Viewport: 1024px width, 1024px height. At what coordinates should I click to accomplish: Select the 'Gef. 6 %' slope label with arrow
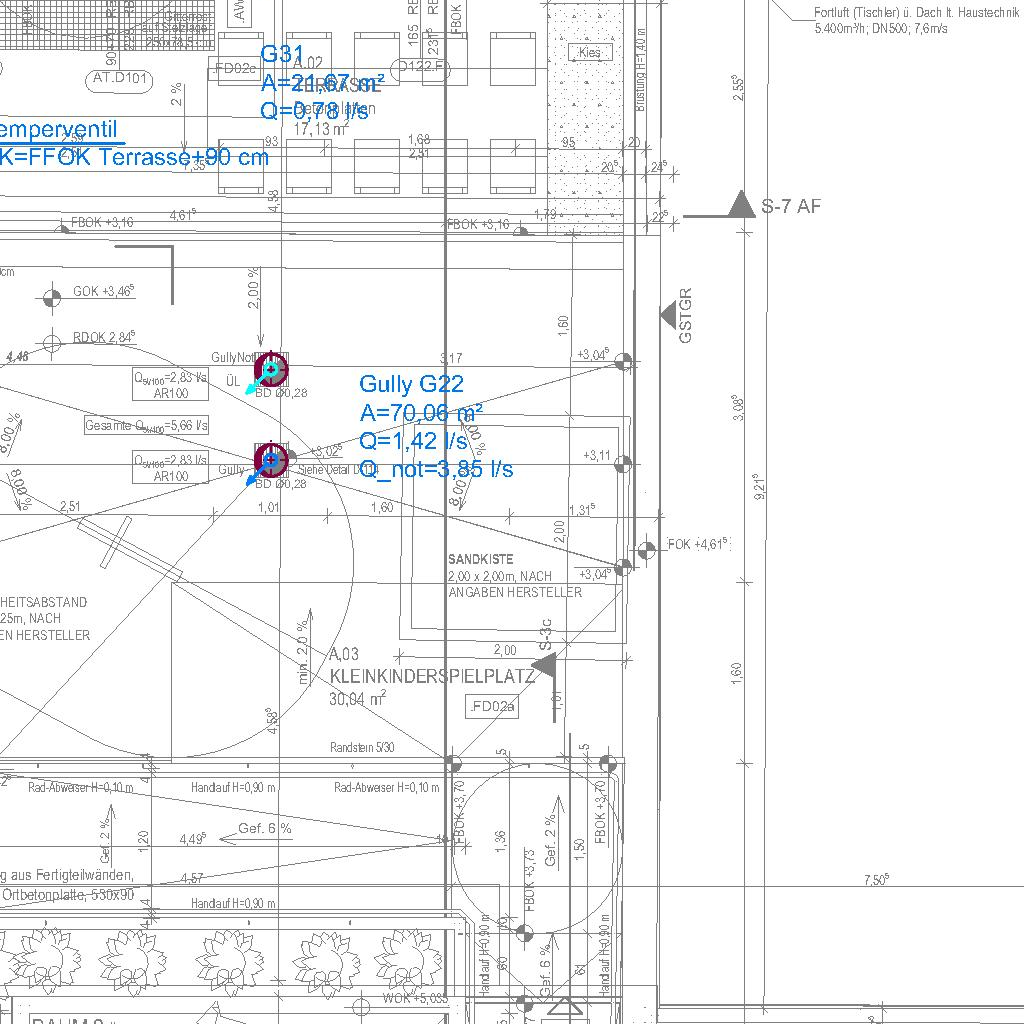256,833
